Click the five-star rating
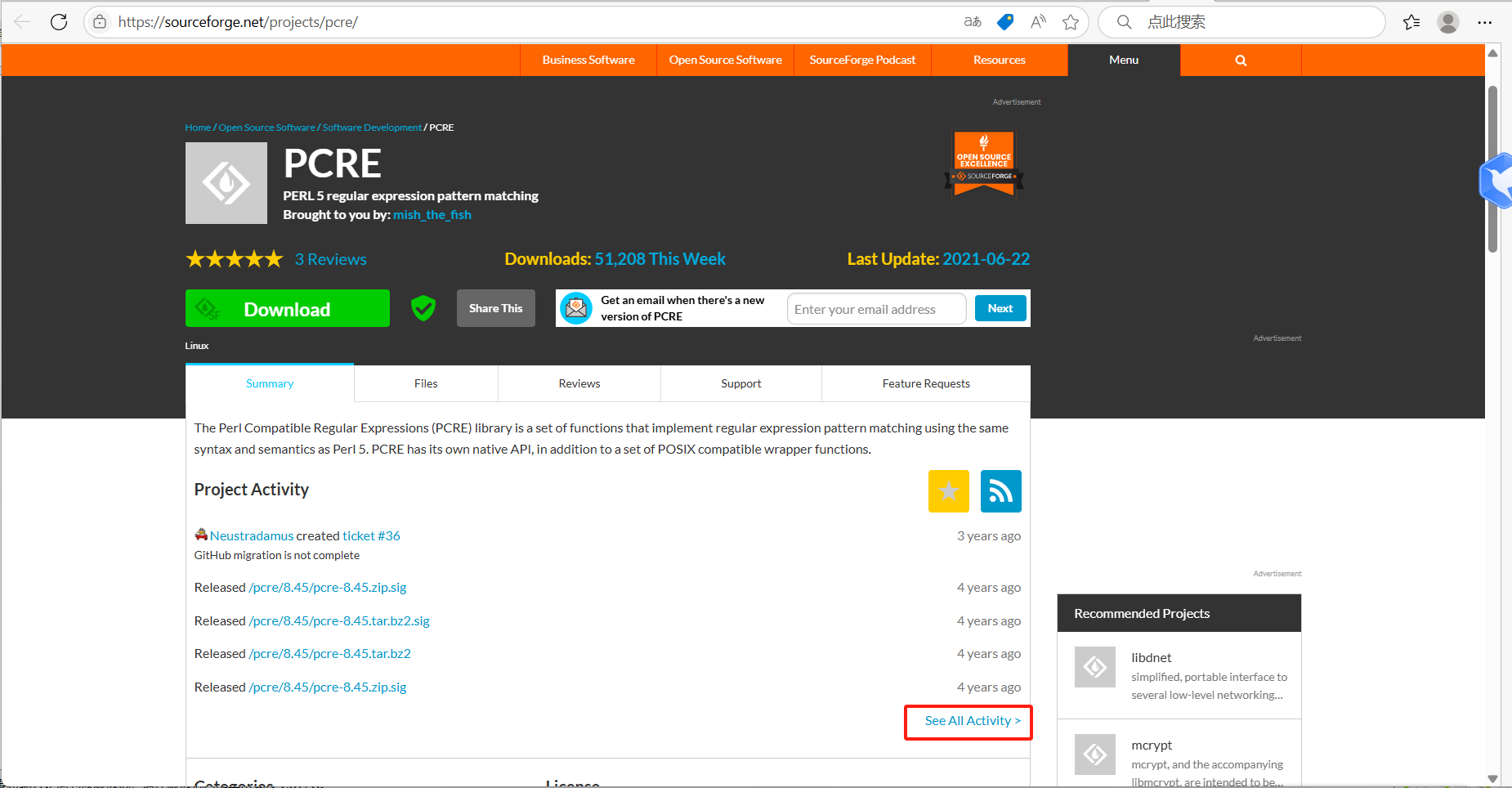The height and width of the screenshot is (788, 1512). 235,259
